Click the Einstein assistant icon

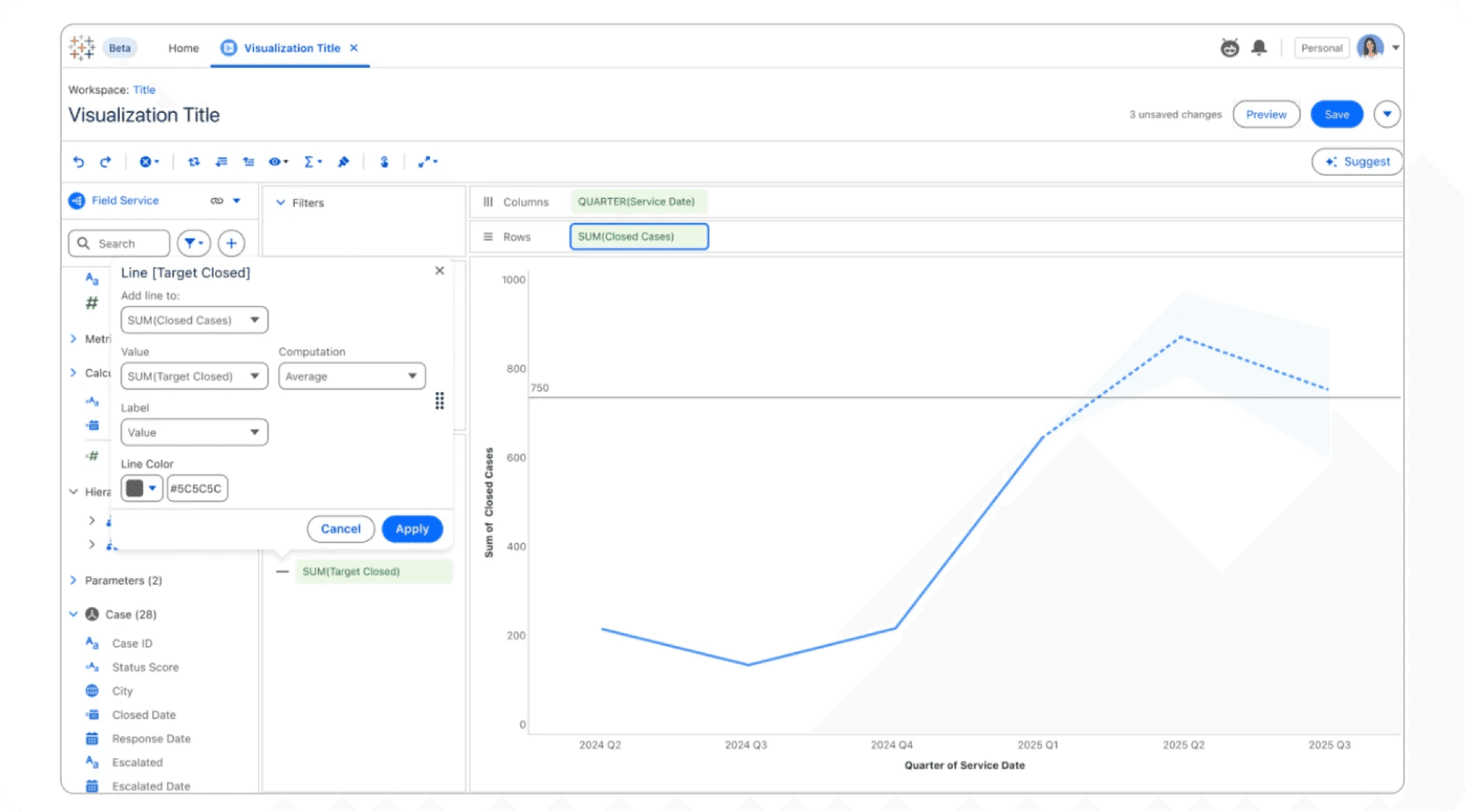point(1229,48)
